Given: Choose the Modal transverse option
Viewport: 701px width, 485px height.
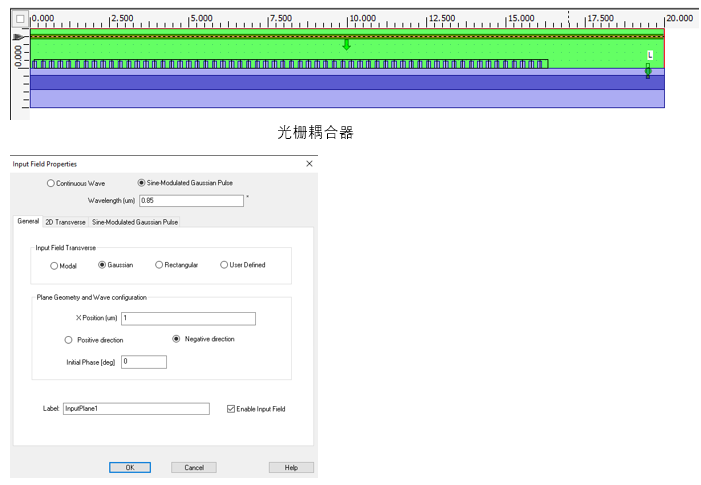Looking at the screenshot, I should click(x=54, y=266).
